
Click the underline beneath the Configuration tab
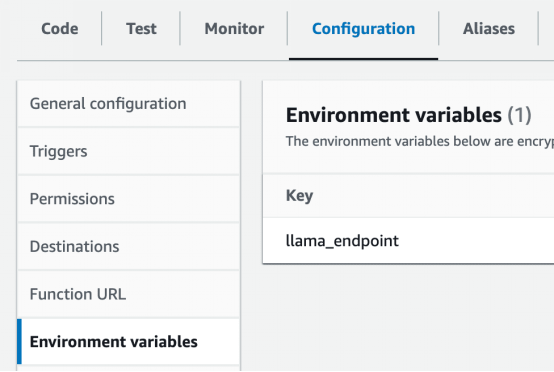click(364, 59)
